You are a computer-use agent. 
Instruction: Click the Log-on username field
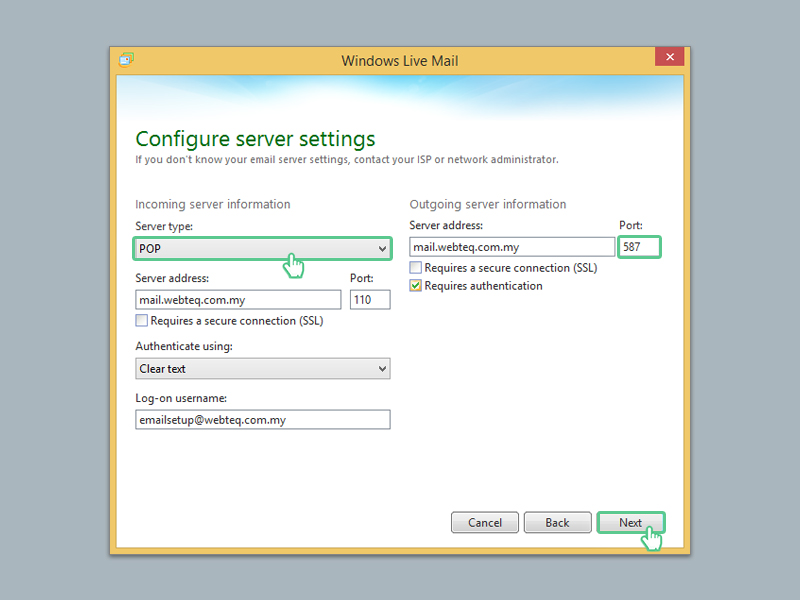(262, 419)
